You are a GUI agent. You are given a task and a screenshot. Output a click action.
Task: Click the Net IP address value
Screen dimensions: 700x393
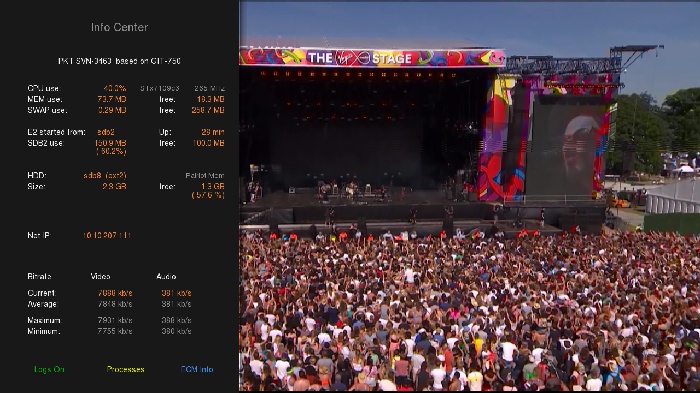pos(106,235)
